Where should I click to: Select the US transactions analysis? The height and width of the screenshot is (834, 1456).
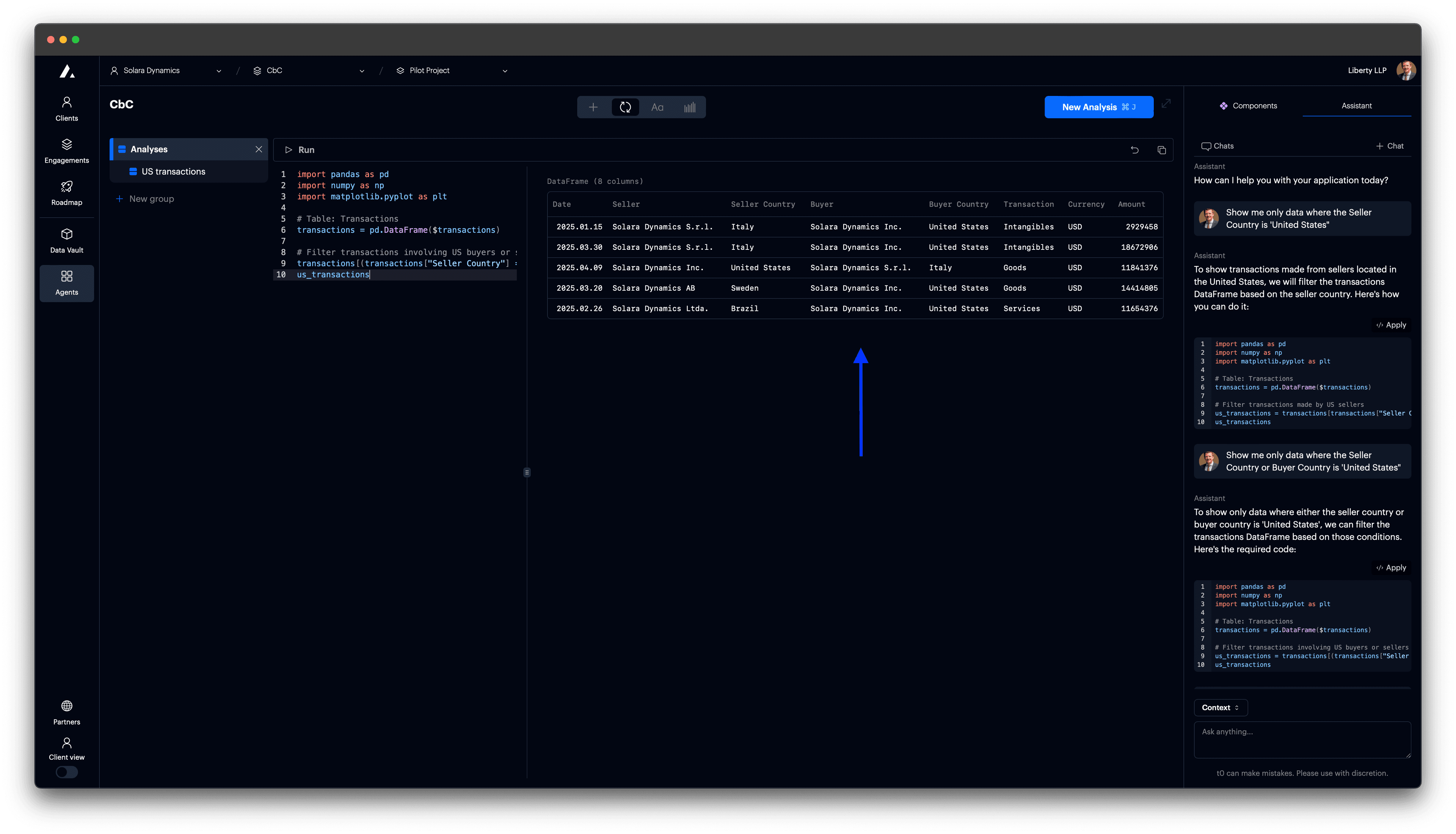173,171
